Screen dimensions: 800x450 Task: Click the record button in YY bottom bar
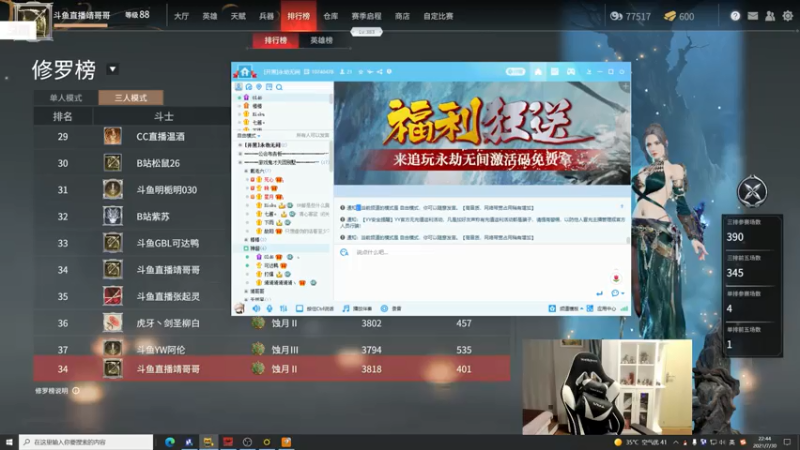pos(391,308)
